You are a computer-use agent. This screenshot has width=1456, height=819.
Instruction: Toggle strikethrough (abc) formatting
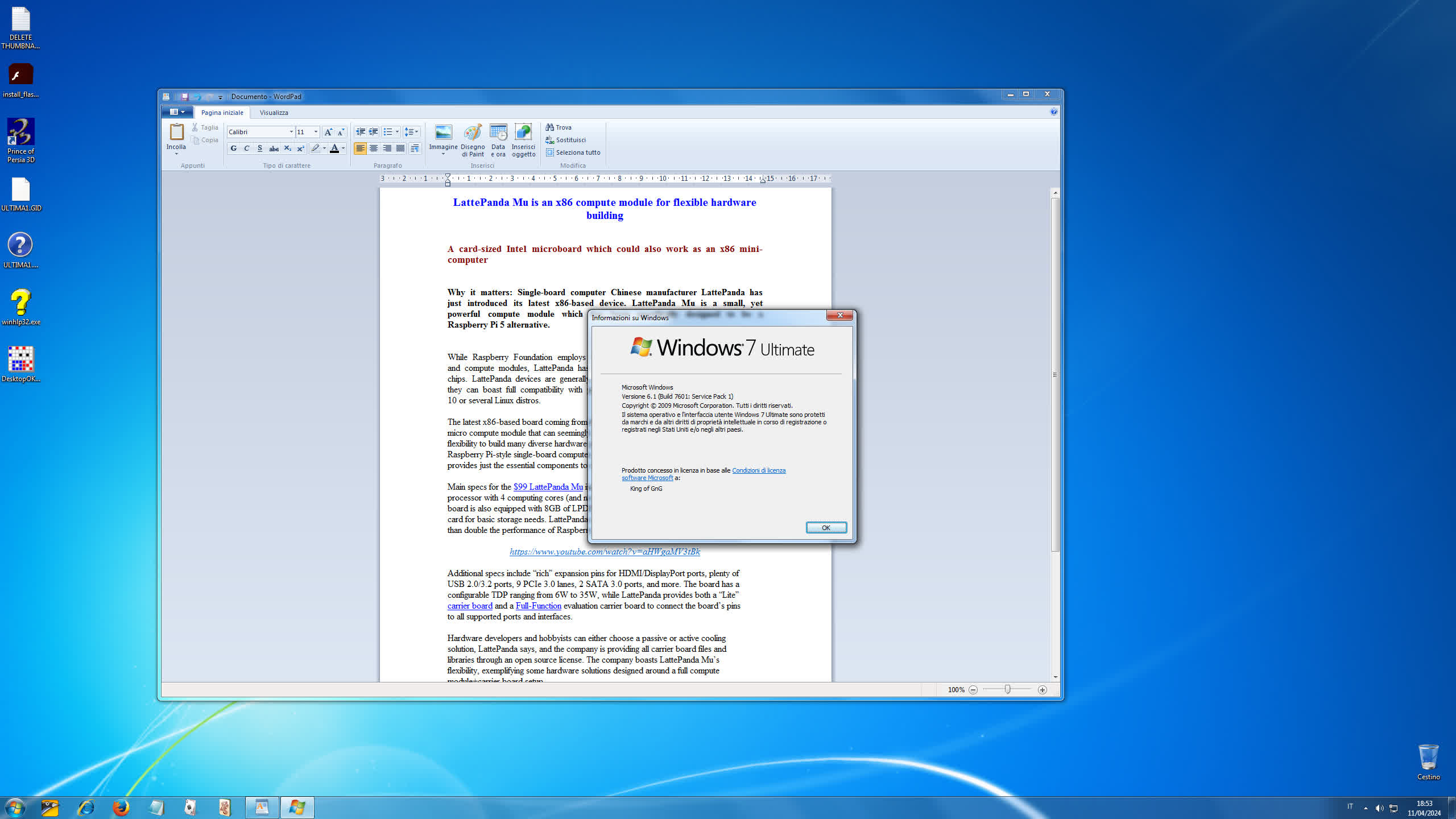274,148
